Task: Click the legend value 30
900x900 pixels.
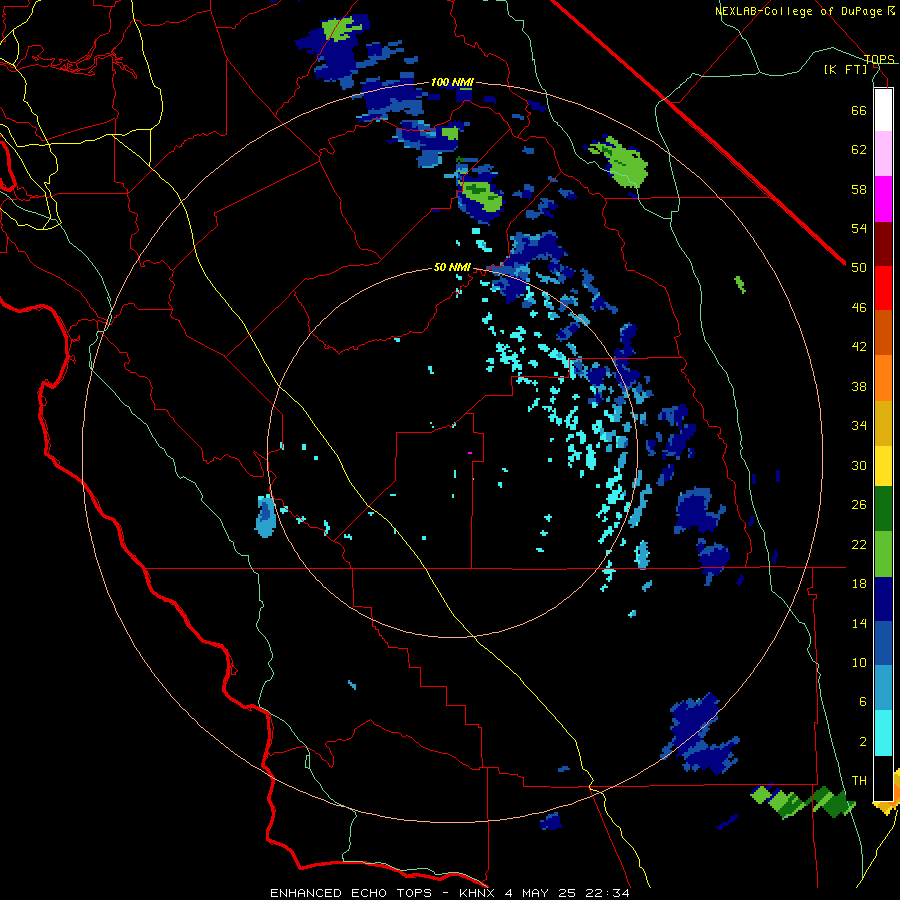Action: click(x=859, y=465)
